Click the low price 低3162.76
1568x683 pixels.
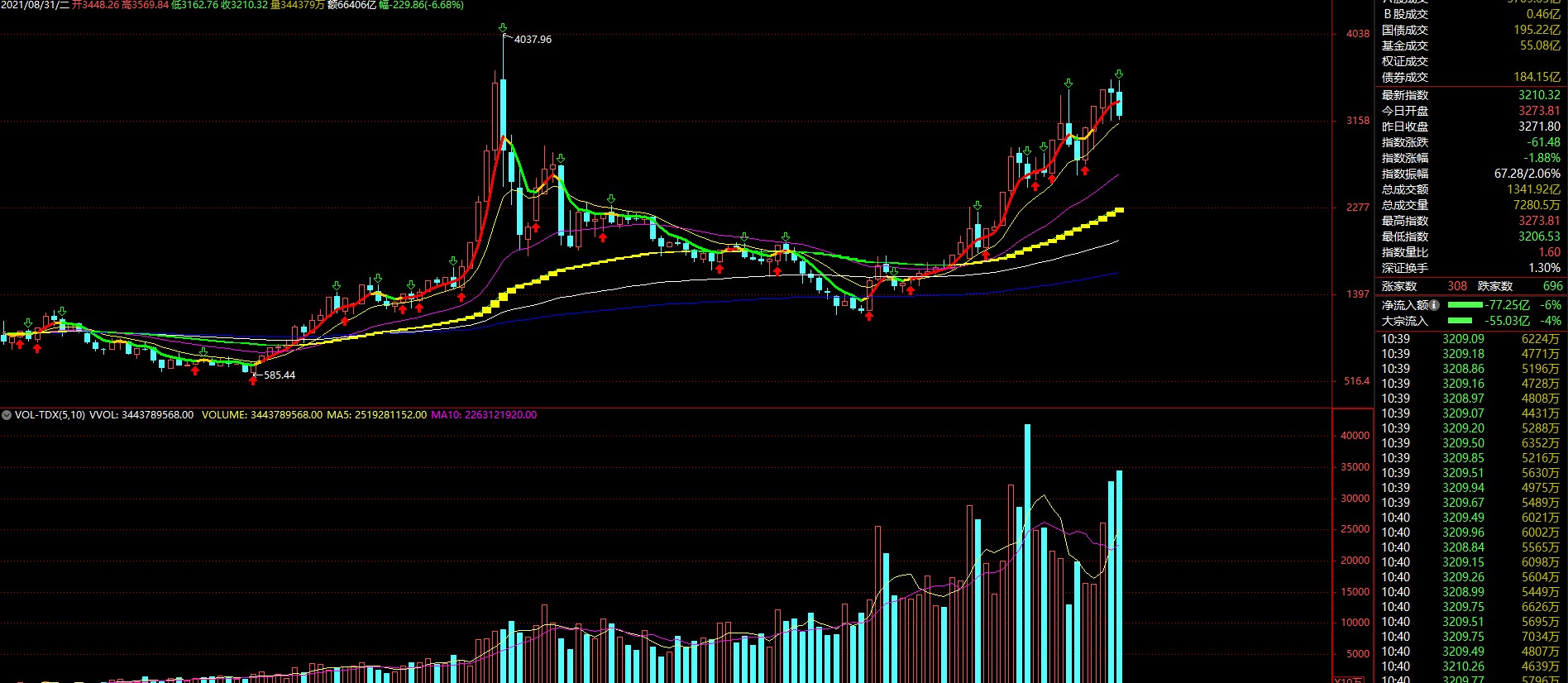click(194, 5)
